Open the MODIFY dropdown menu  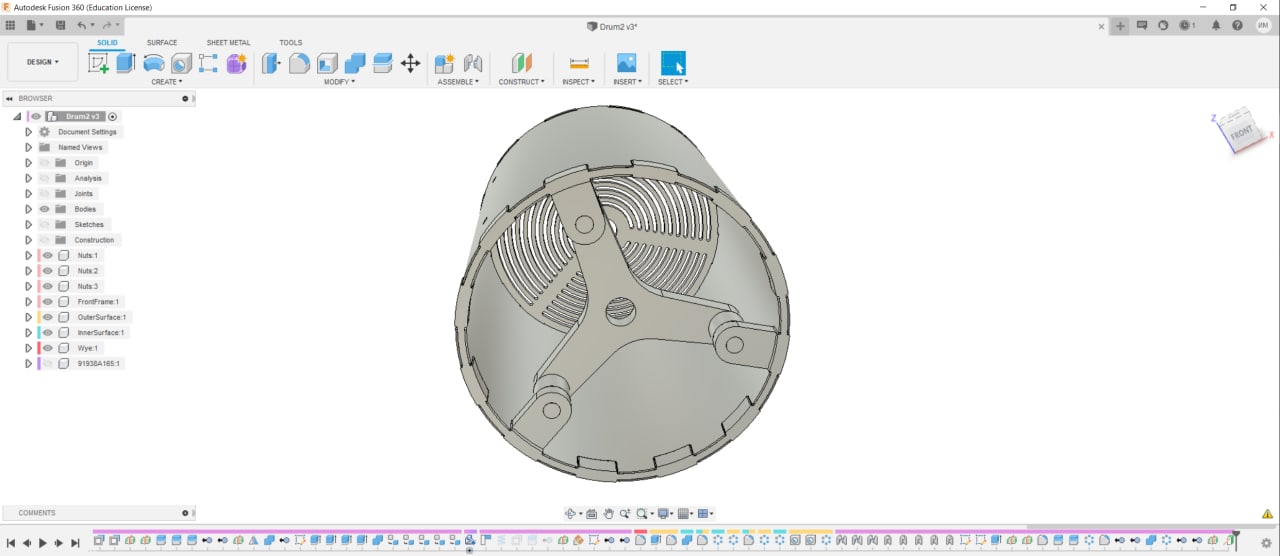(x=339, y=82)
